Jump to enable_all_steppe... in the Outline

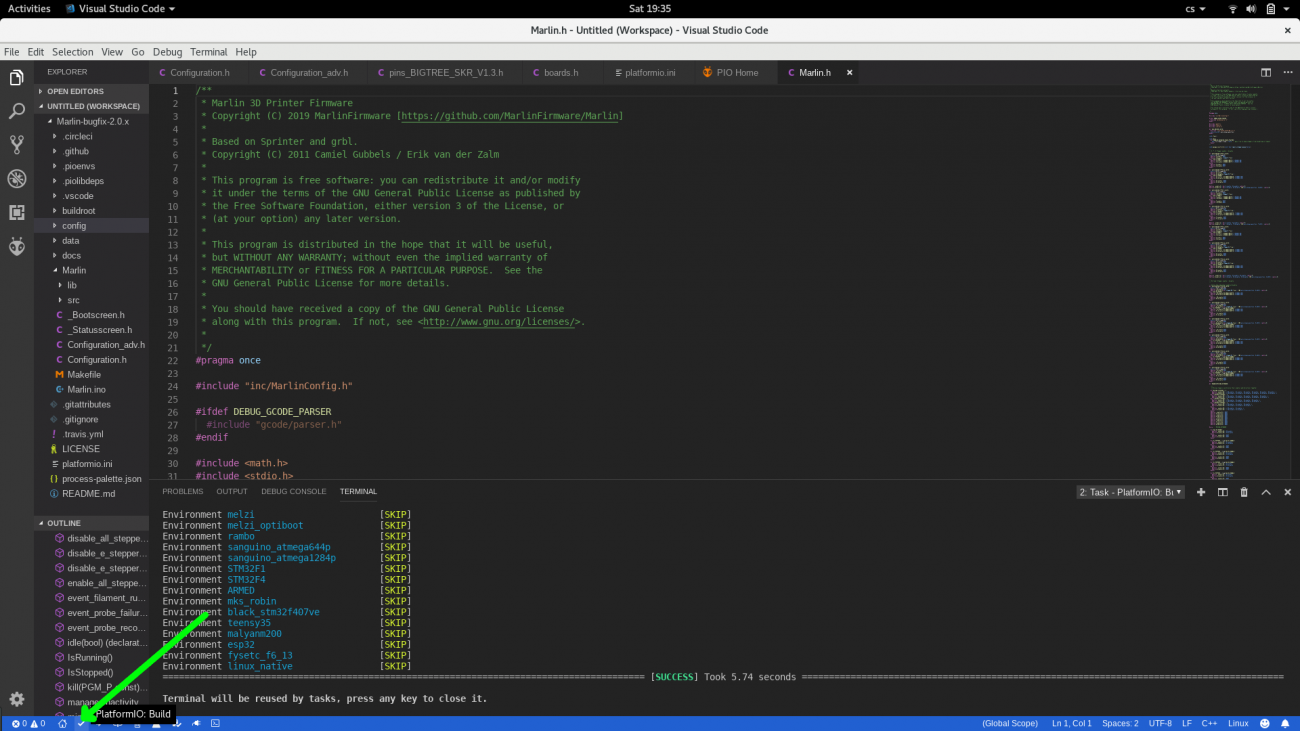point(91,583)
